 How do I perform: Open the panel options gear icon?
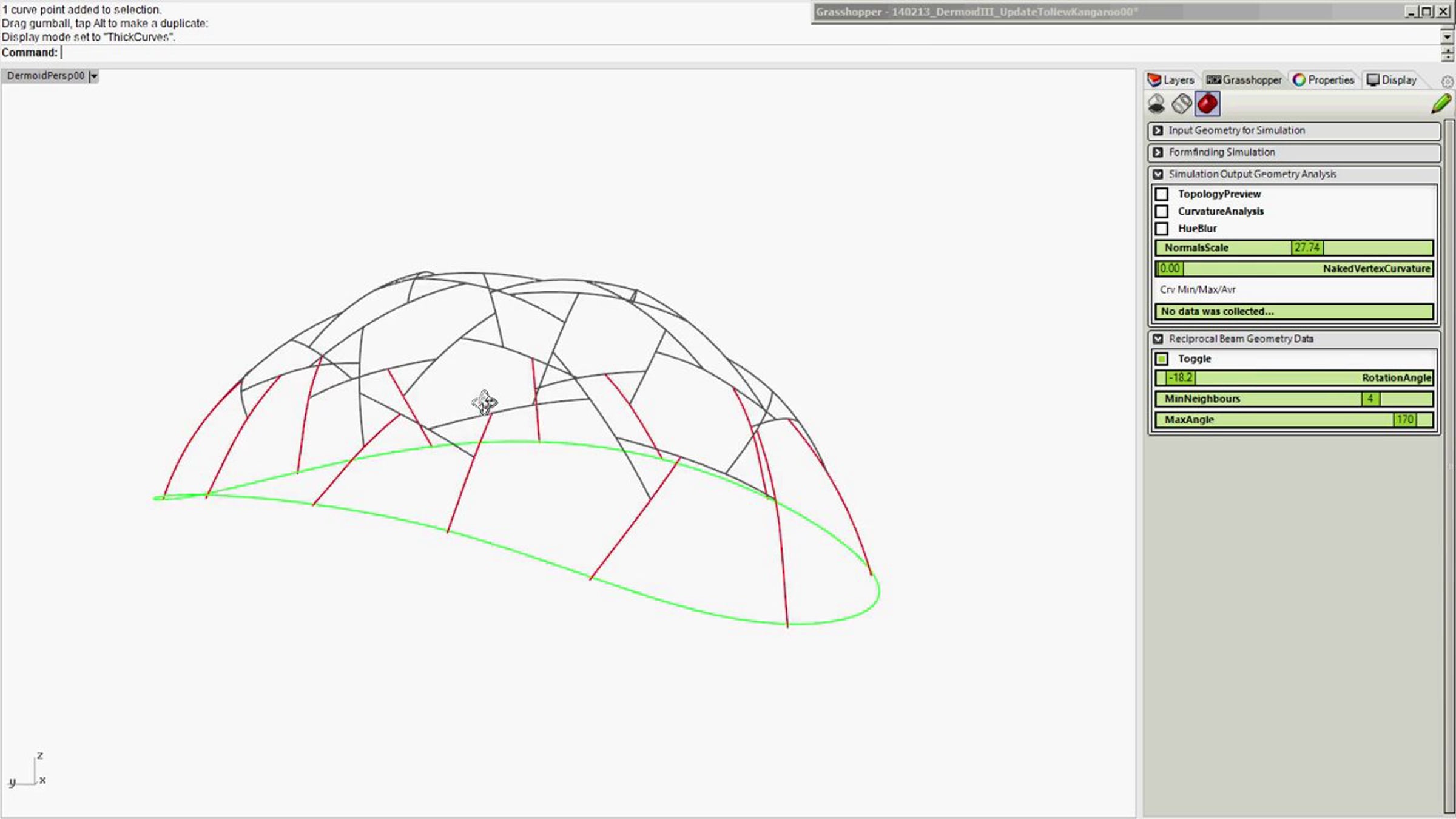tap(1447, 81)
